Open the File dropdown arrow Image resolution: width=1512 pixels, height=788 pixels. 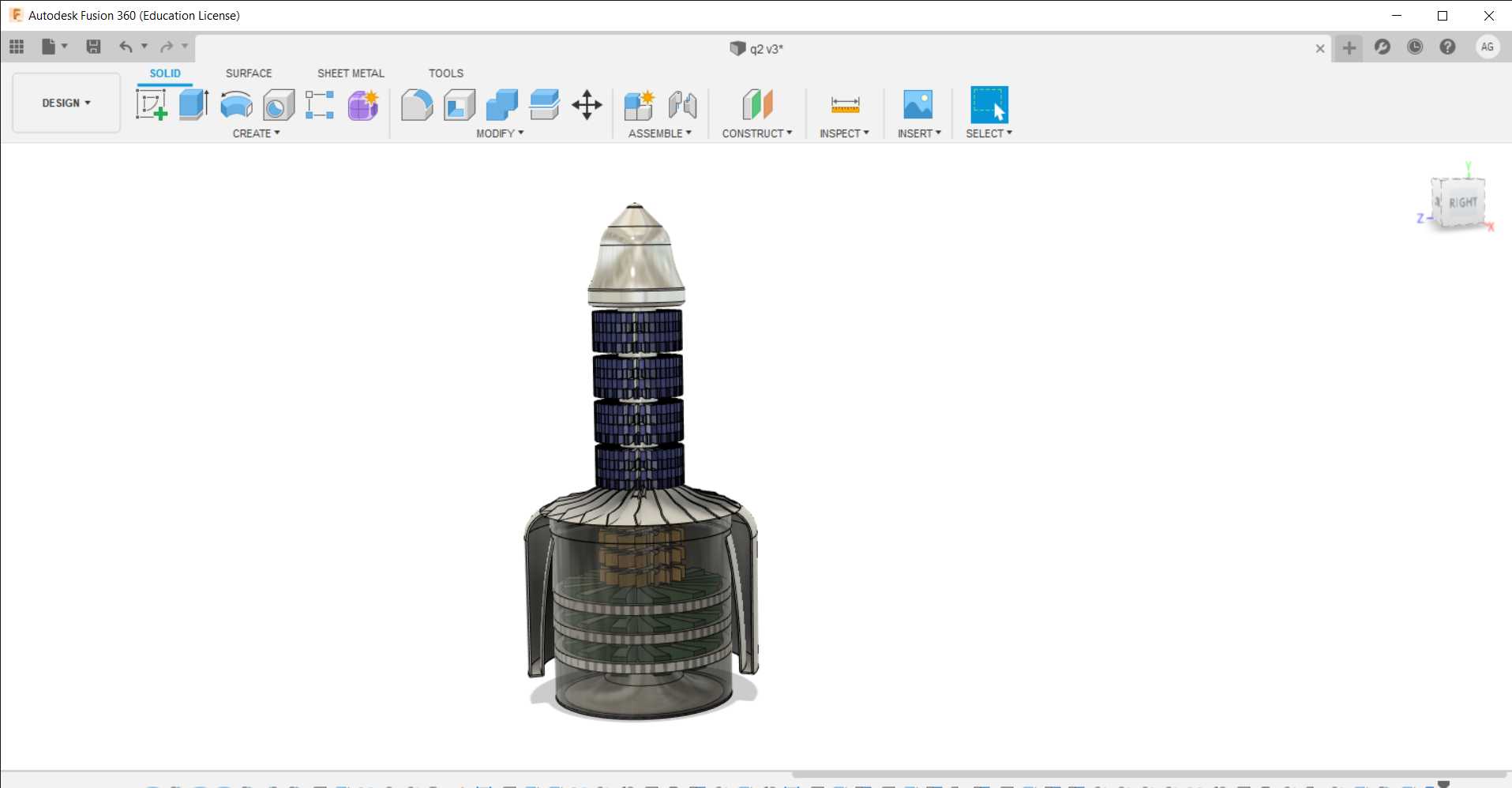65,47
